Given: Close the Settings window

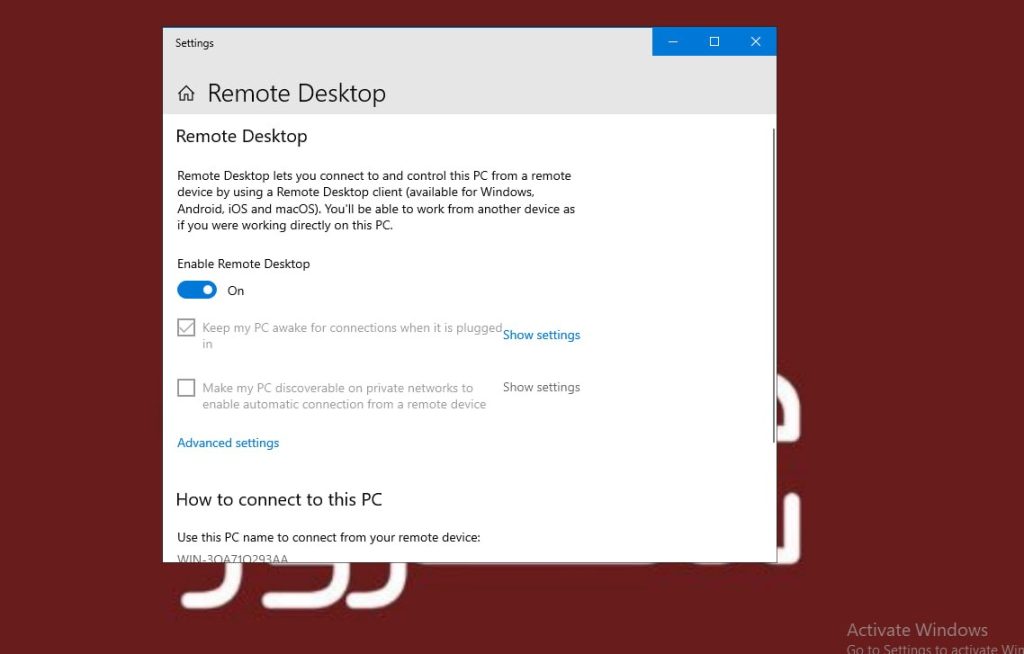Looking at the screenshot, I should 756,41.
